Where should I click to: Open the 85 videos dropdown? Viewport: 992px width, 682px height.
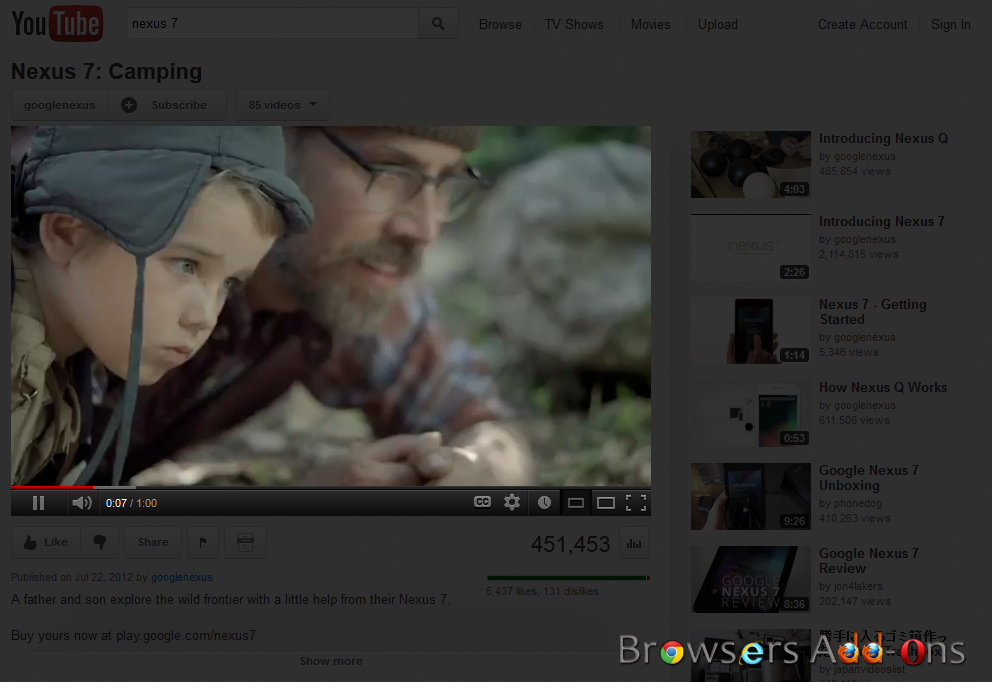[283, 105]
